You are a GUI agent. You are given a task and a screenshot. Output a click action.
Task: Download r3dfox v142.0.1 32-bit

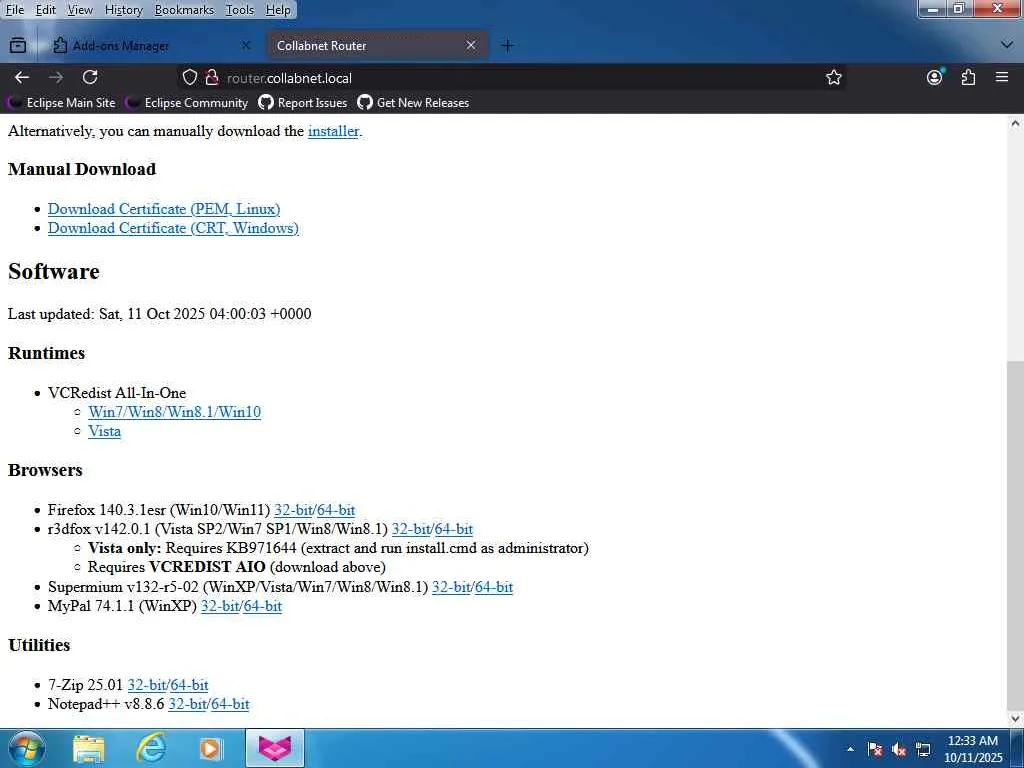411,529
